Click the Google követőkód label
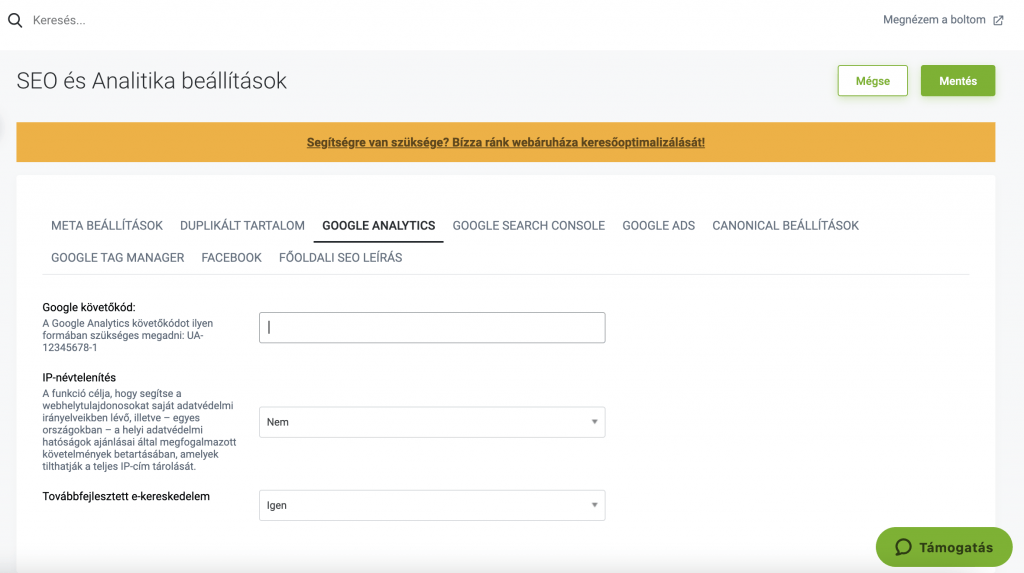 (89, 307)
